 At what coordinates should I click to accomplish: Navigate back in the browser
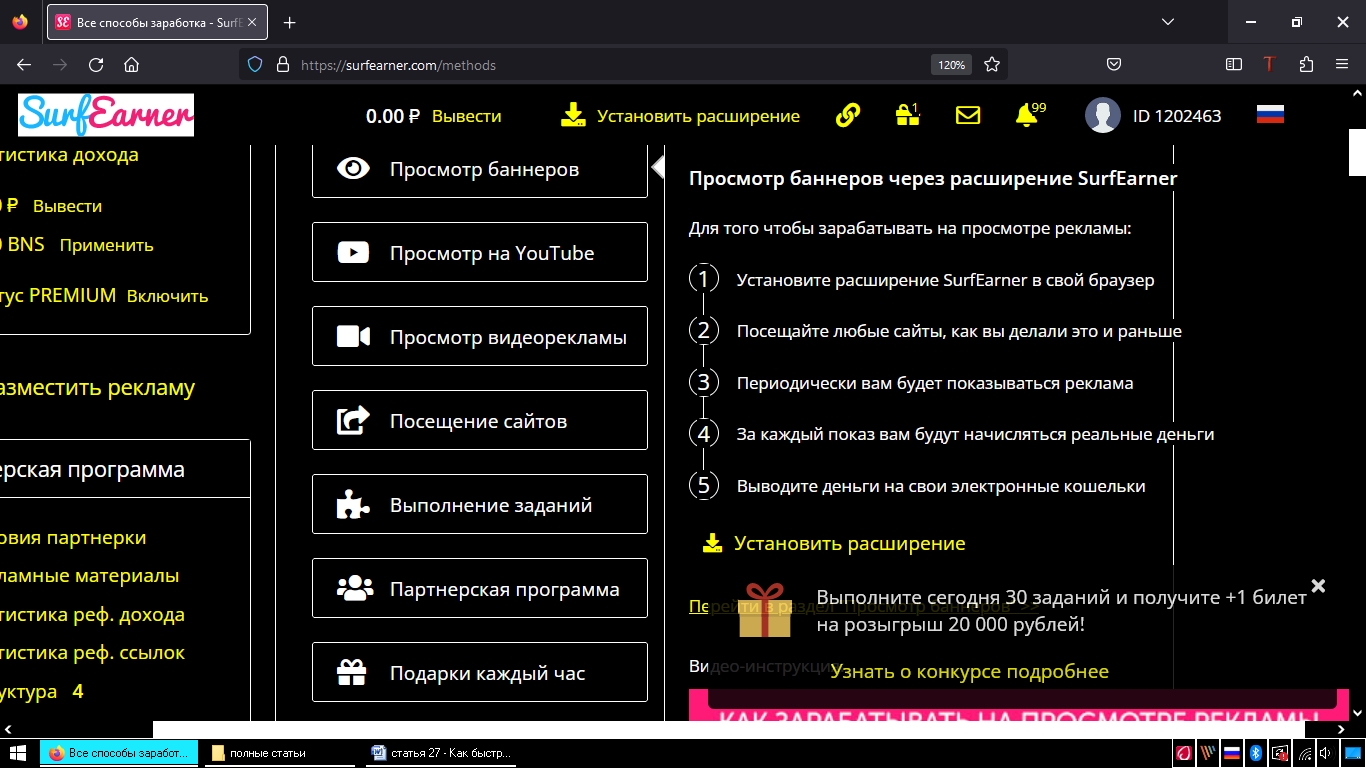coord(24,64)
